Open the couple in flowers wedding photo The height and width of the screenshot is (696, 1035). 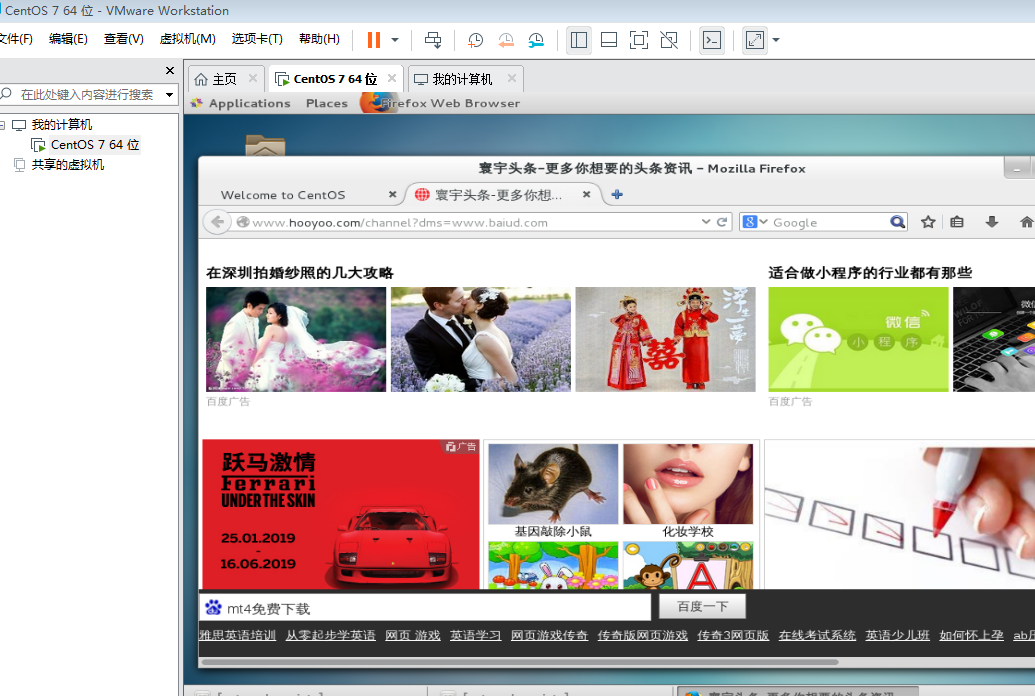296,339
